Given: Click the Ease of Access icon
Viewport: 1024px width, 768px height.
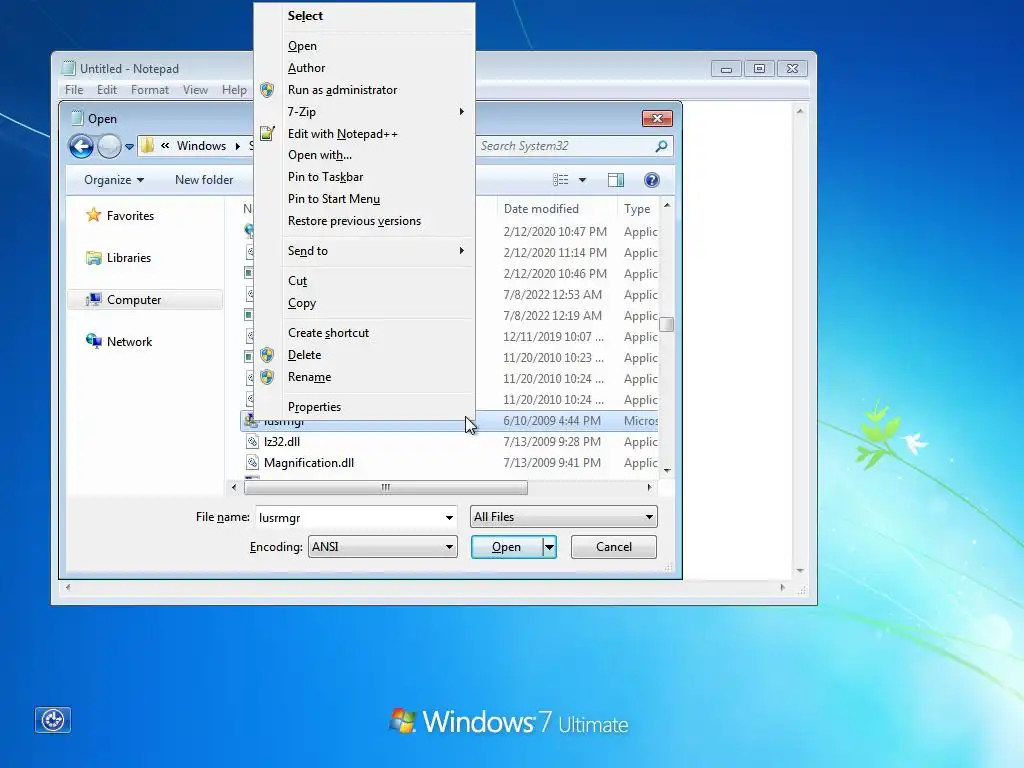Looking at the screenshot, I should tap(53, 720).
